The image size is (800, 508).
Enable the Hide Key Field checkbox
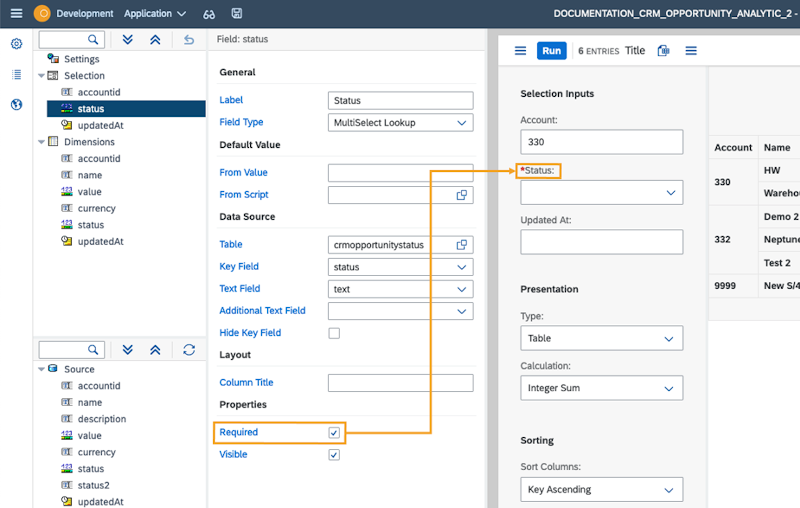[x=334, y=333]
